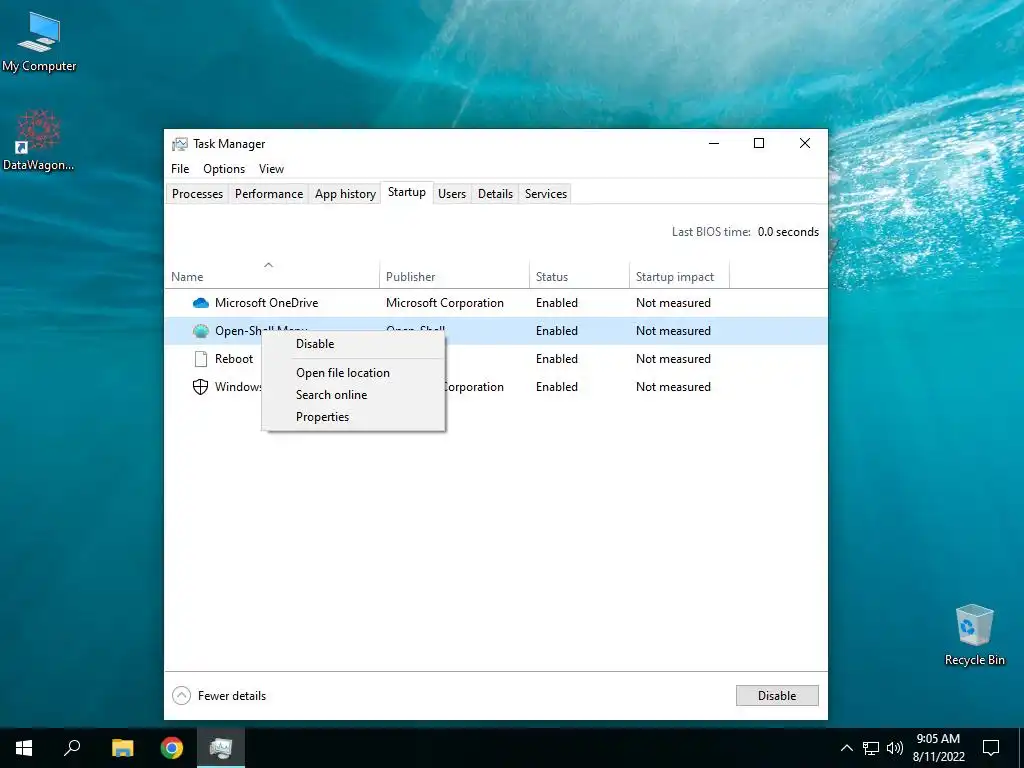Open the File menu
The width and height of the screenshot is (1024, 768).
(x=180, y=169)
